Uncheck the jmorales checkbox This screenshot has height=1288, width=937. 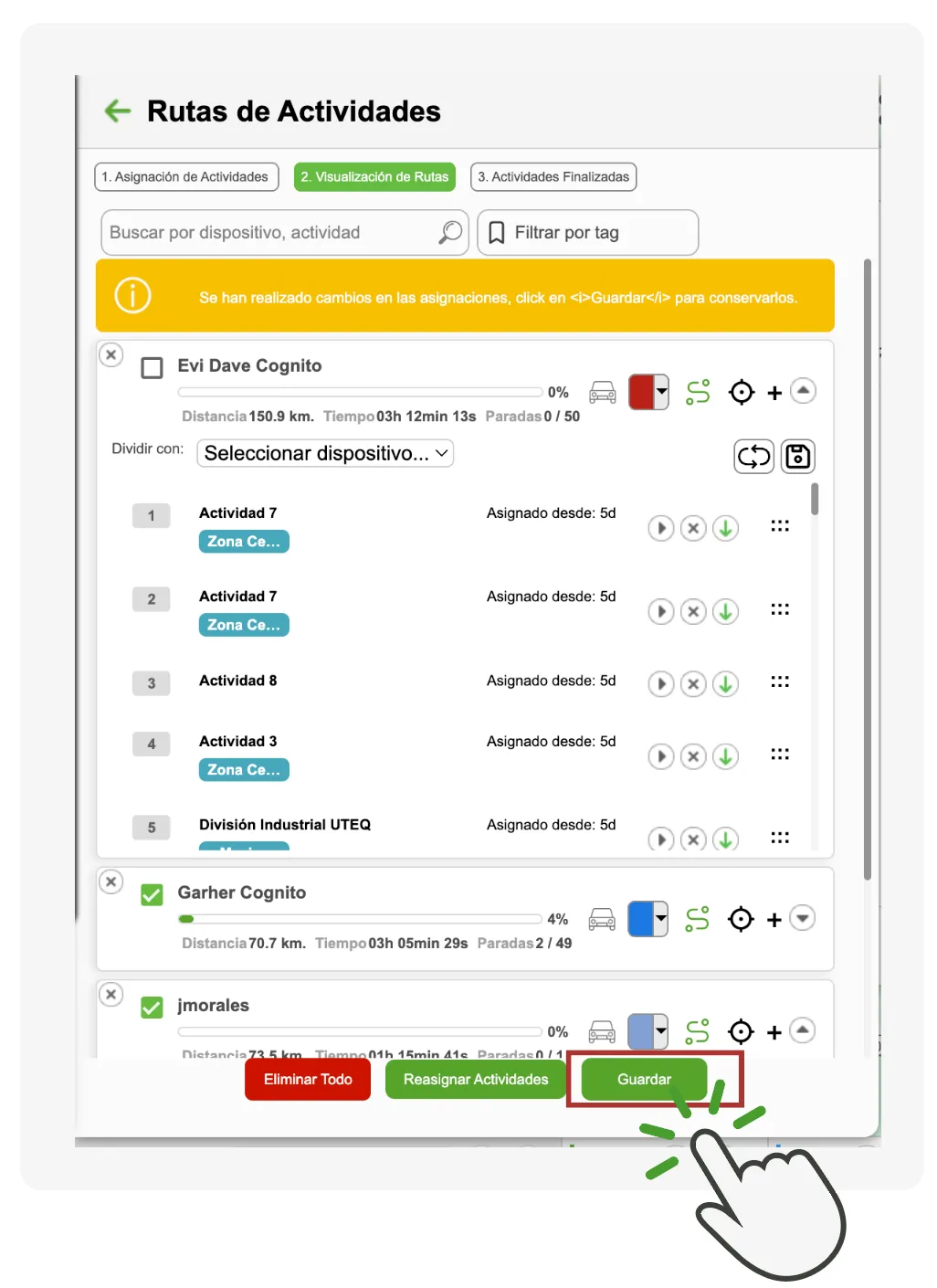pos(152,1007)
